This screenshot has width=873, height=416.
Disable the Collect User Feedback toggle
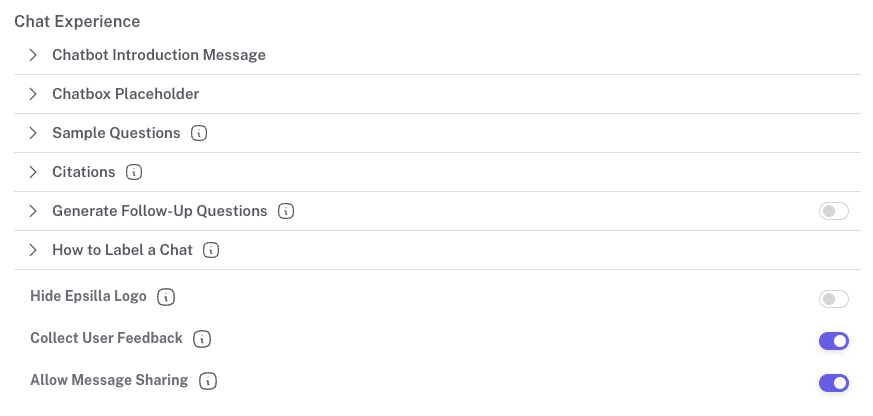point(833,341)
